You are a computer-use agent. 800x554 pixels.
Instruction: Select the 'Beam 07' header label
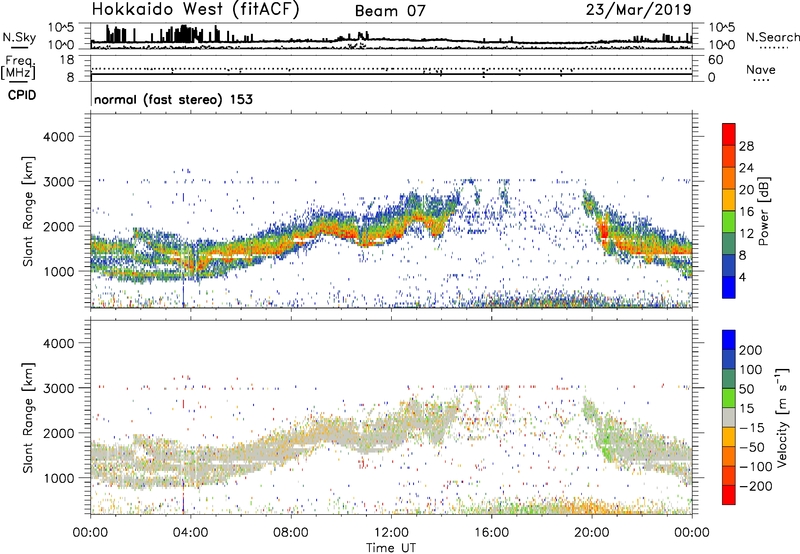coord(390,11)
